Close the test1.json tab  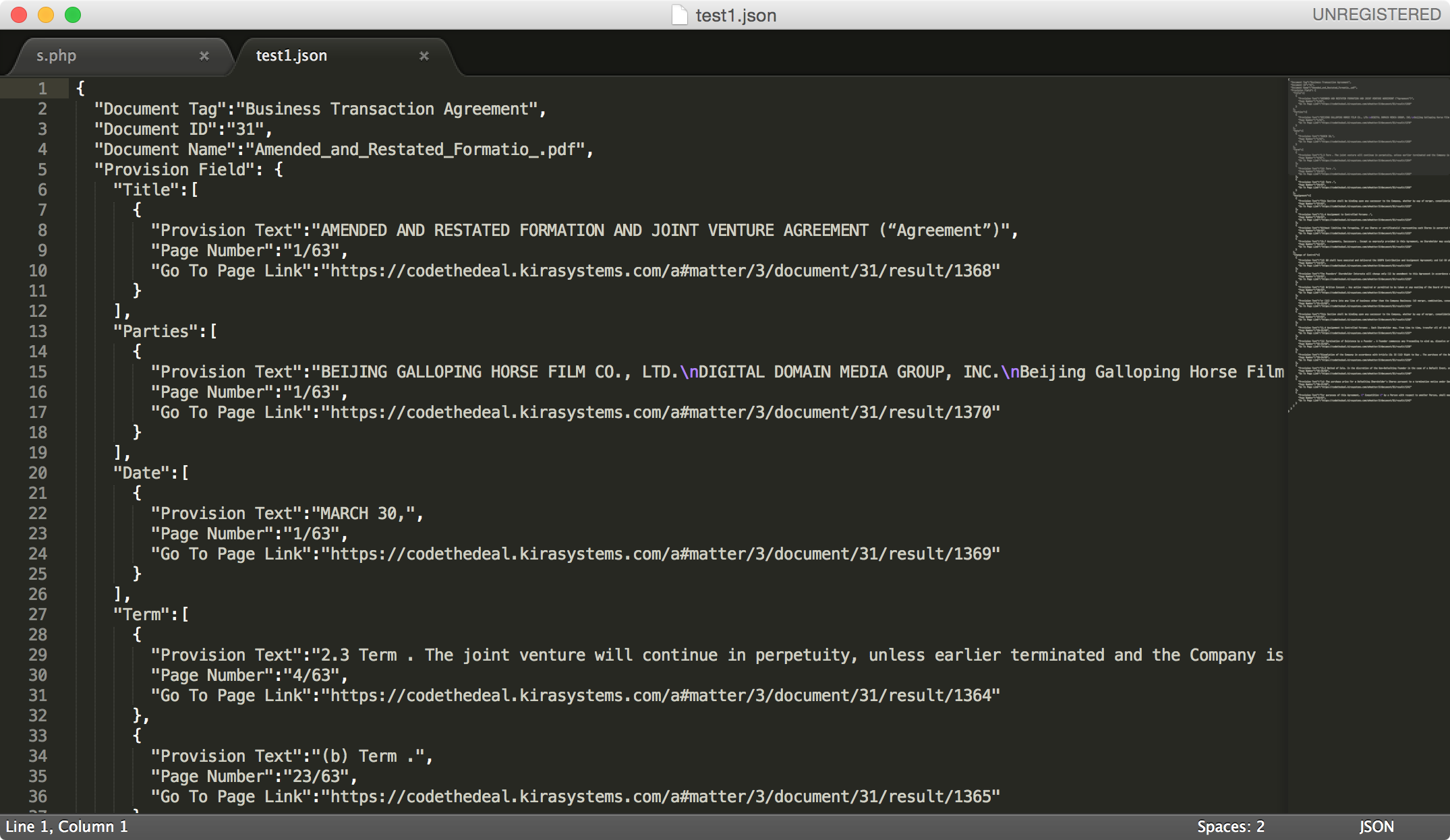[x=424, y=56]
